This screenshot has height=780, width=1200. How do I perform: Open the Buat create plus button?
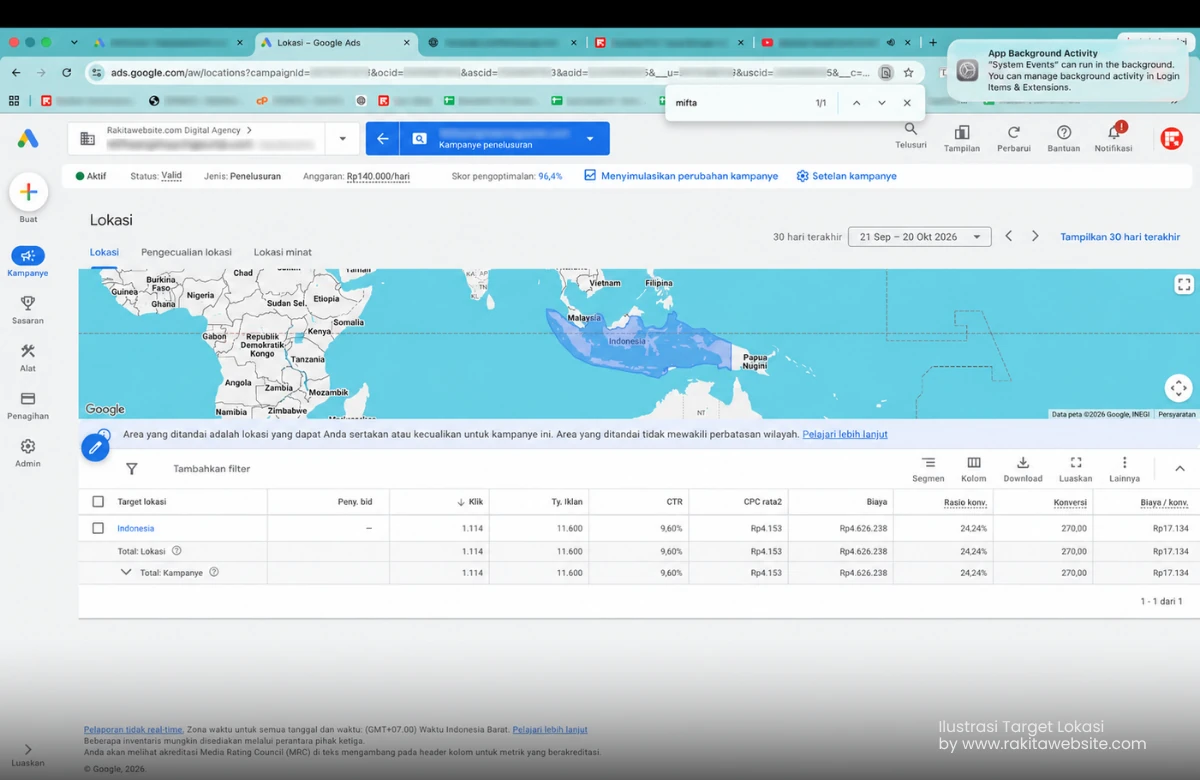tap(28, 192)
